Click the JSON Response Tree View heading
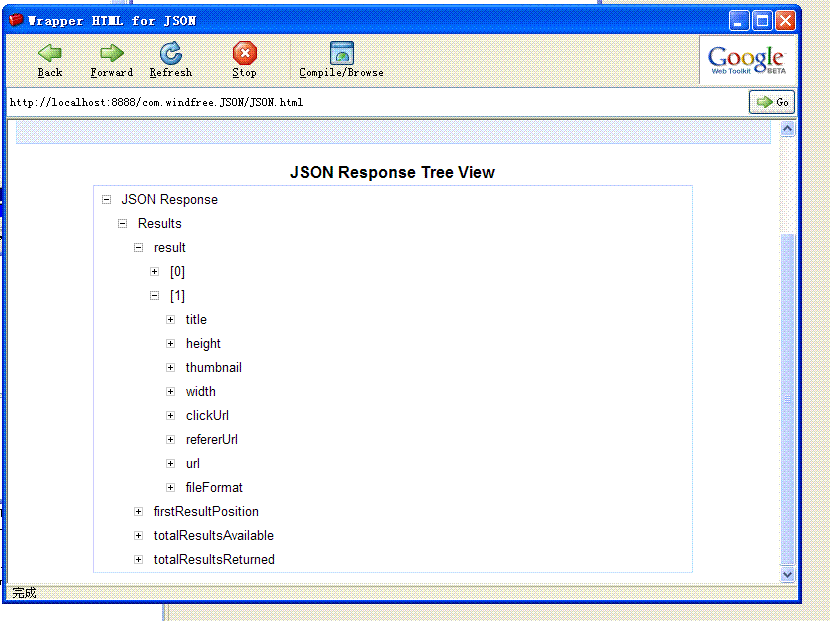This screenshot has height=621, width=830. [x=392, y=173]
